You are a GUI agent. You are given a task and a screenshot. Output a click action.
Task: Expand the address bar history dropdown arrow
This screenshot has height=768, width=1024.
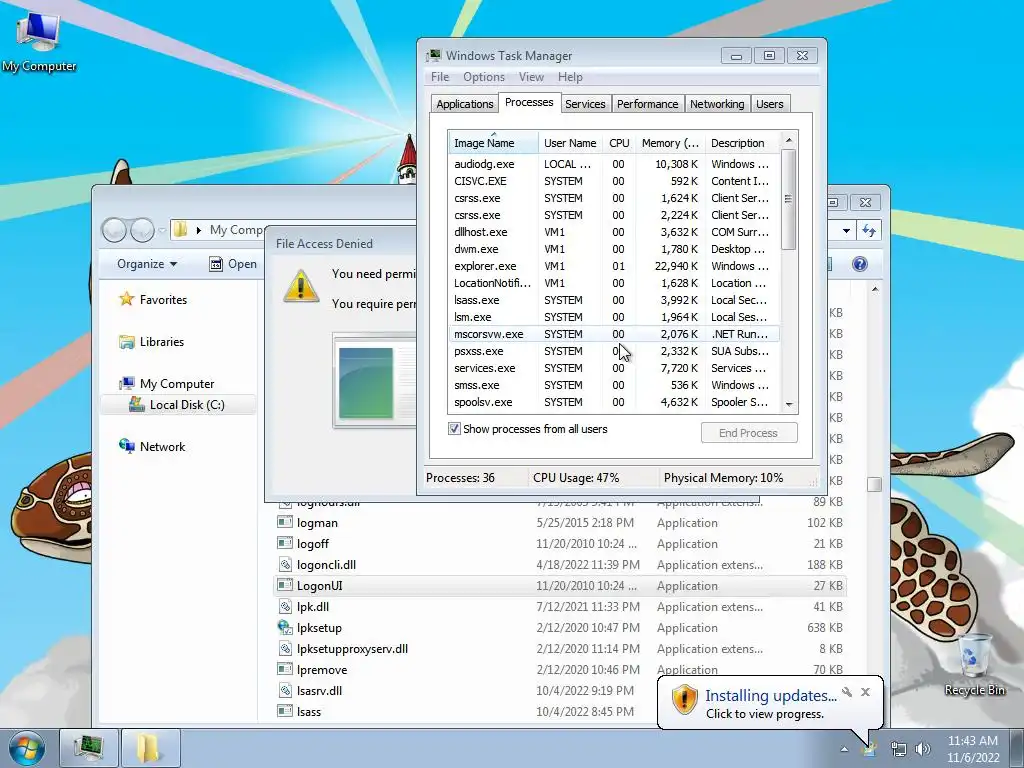point(846,231)
